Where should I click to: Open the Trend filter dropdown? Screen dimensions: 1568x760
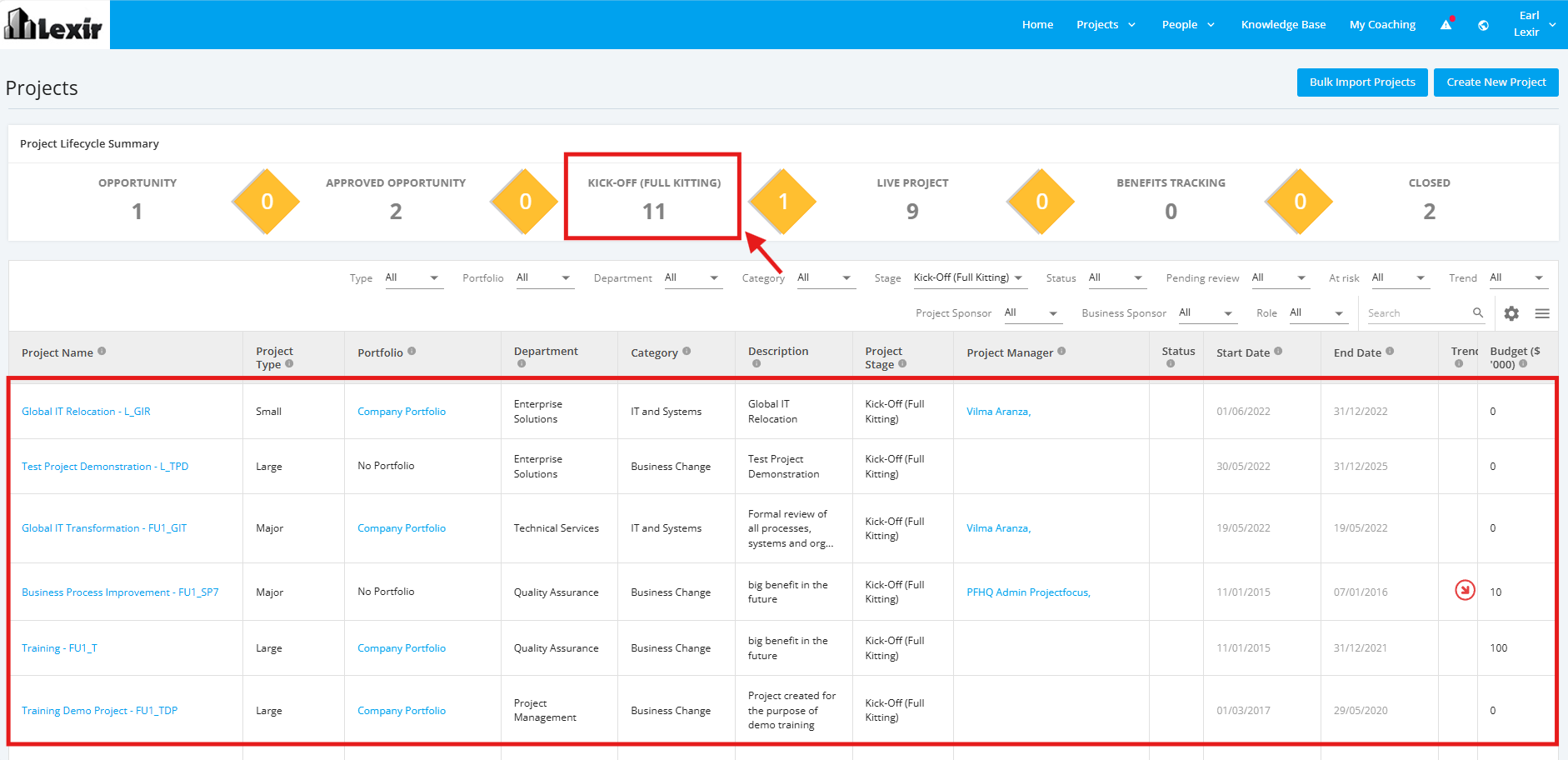1518,277
